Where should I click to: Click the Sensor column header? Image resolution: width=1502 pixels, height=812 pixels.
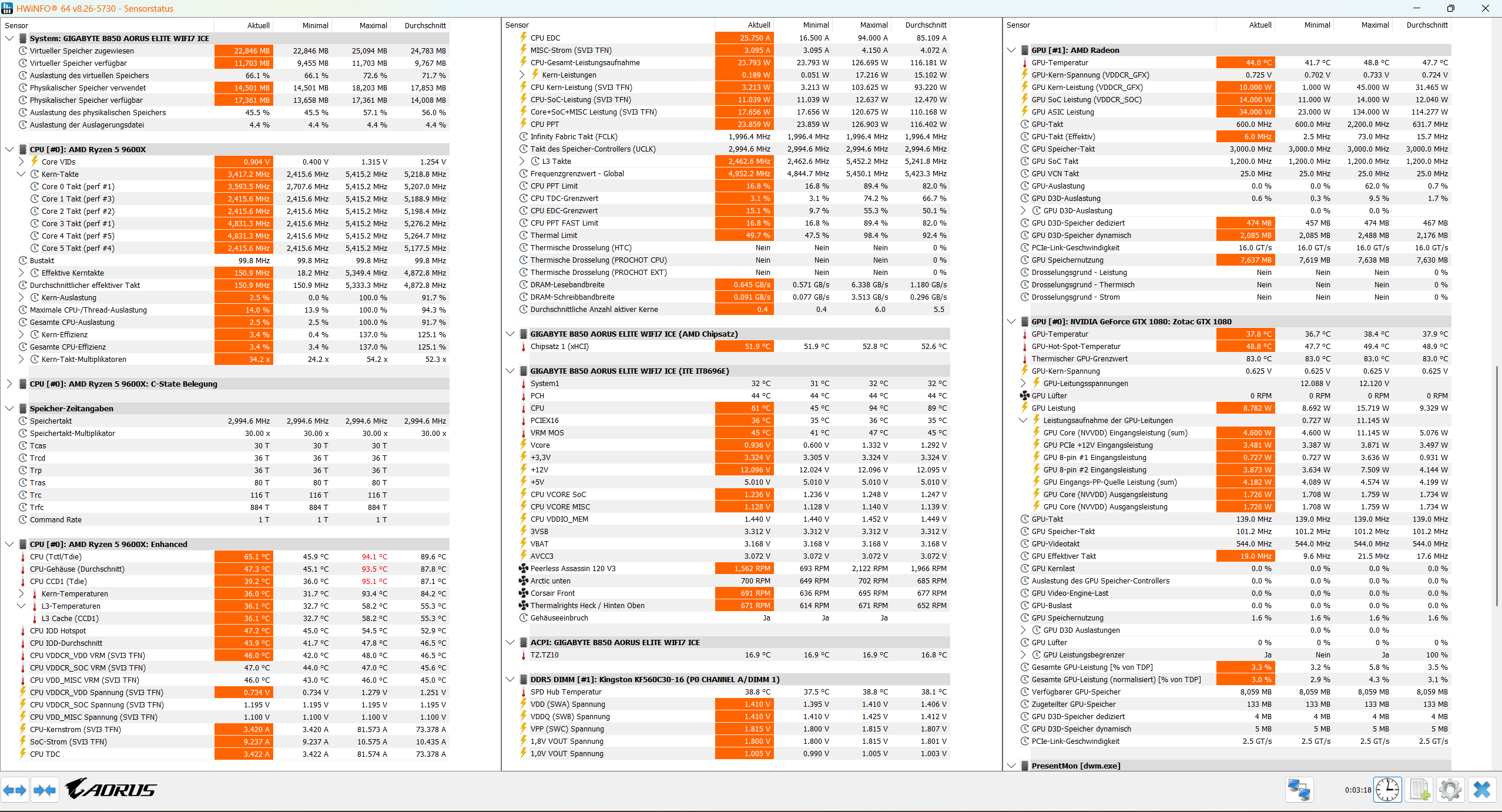pyautogui.click(x=16, y=25)
